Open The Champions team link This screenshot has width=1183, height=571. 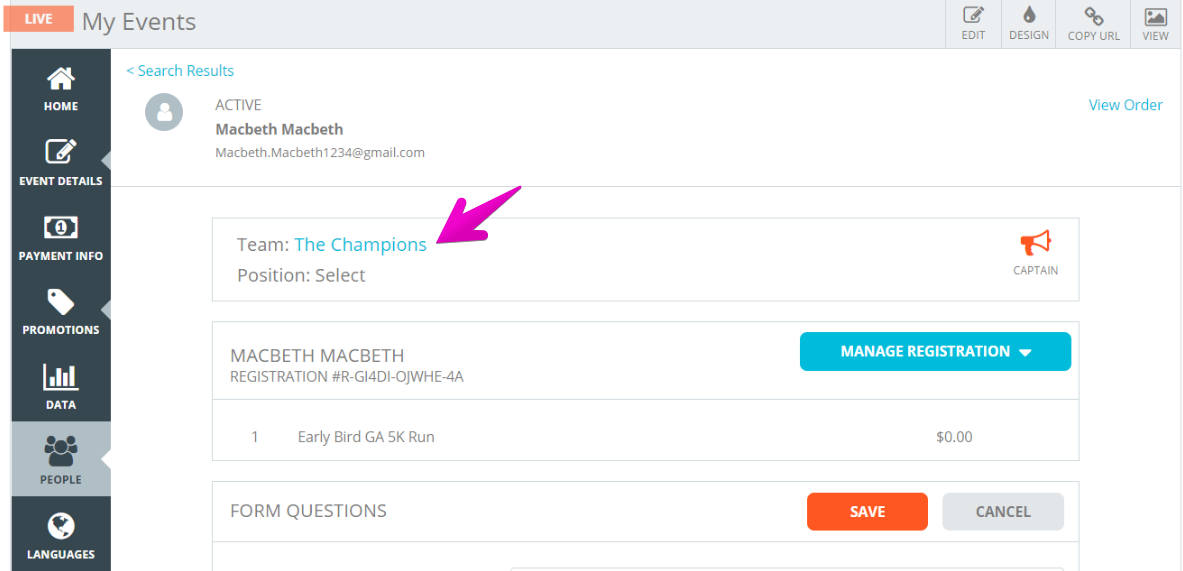pyautogui.click(x=361, y=245)
